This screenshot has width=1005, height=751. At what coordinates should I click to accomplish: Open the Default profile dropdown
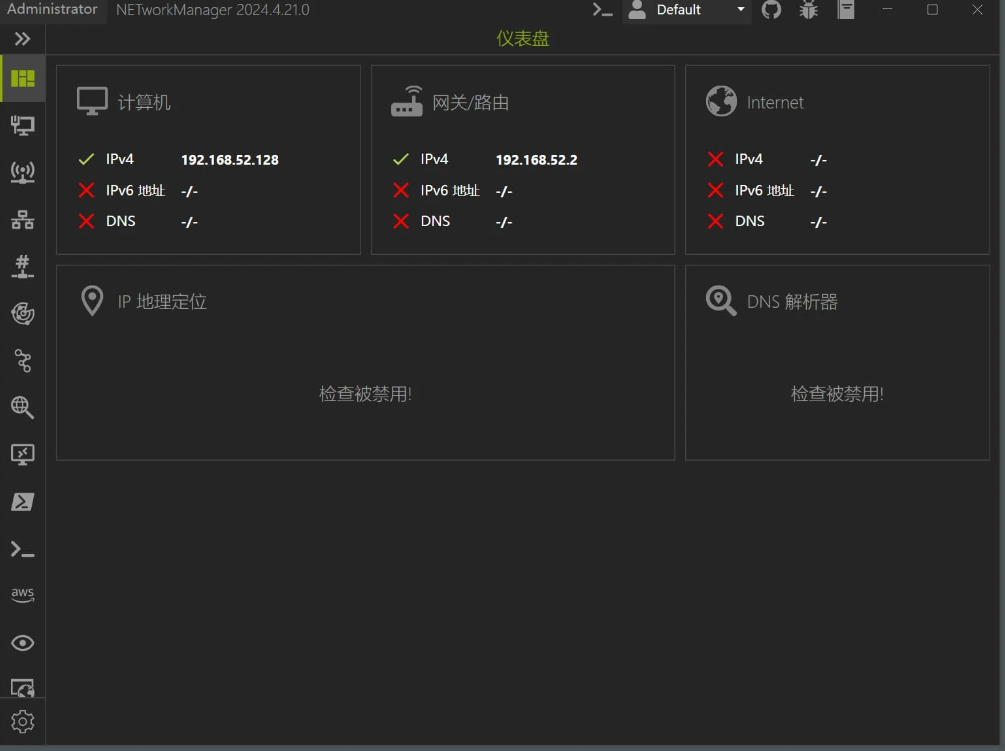(687, 11)
